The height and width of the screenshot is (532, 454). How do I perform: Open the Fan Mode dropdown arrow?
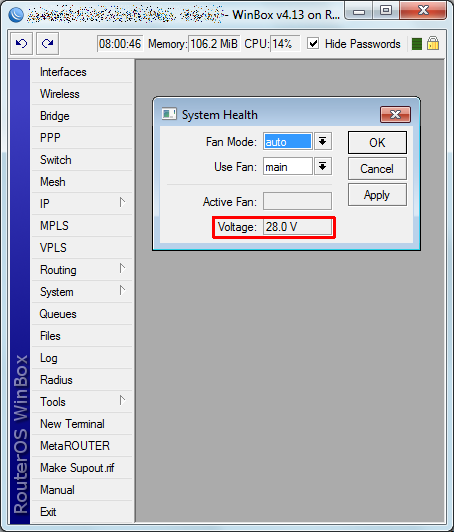[323, 141]
